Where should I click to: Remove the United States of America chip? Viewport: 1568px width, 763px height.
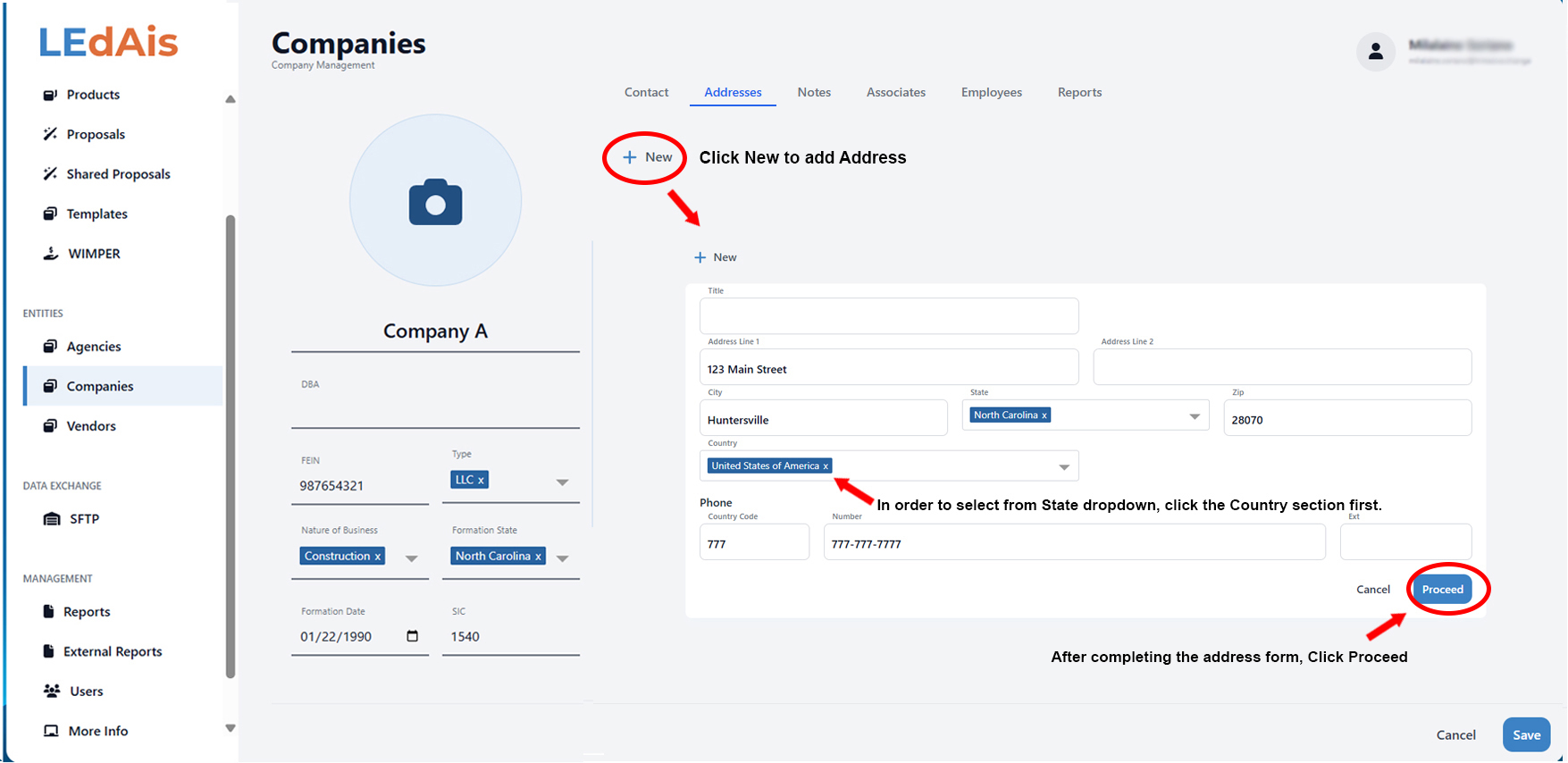click(x=826, y=465)
